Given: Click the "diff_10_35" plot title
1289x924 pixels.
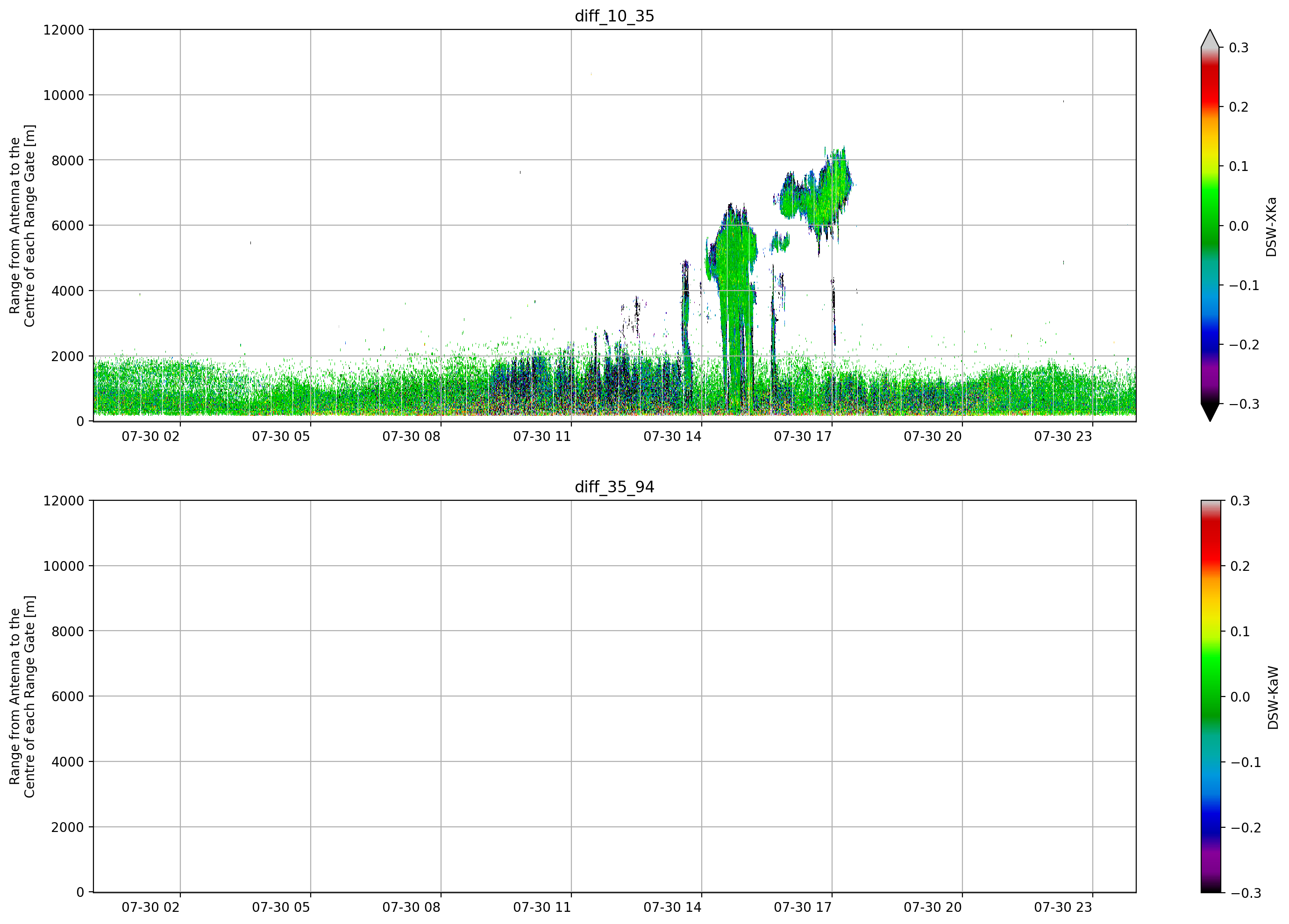Looking at the screenshot, I should [x=614, y=16].
